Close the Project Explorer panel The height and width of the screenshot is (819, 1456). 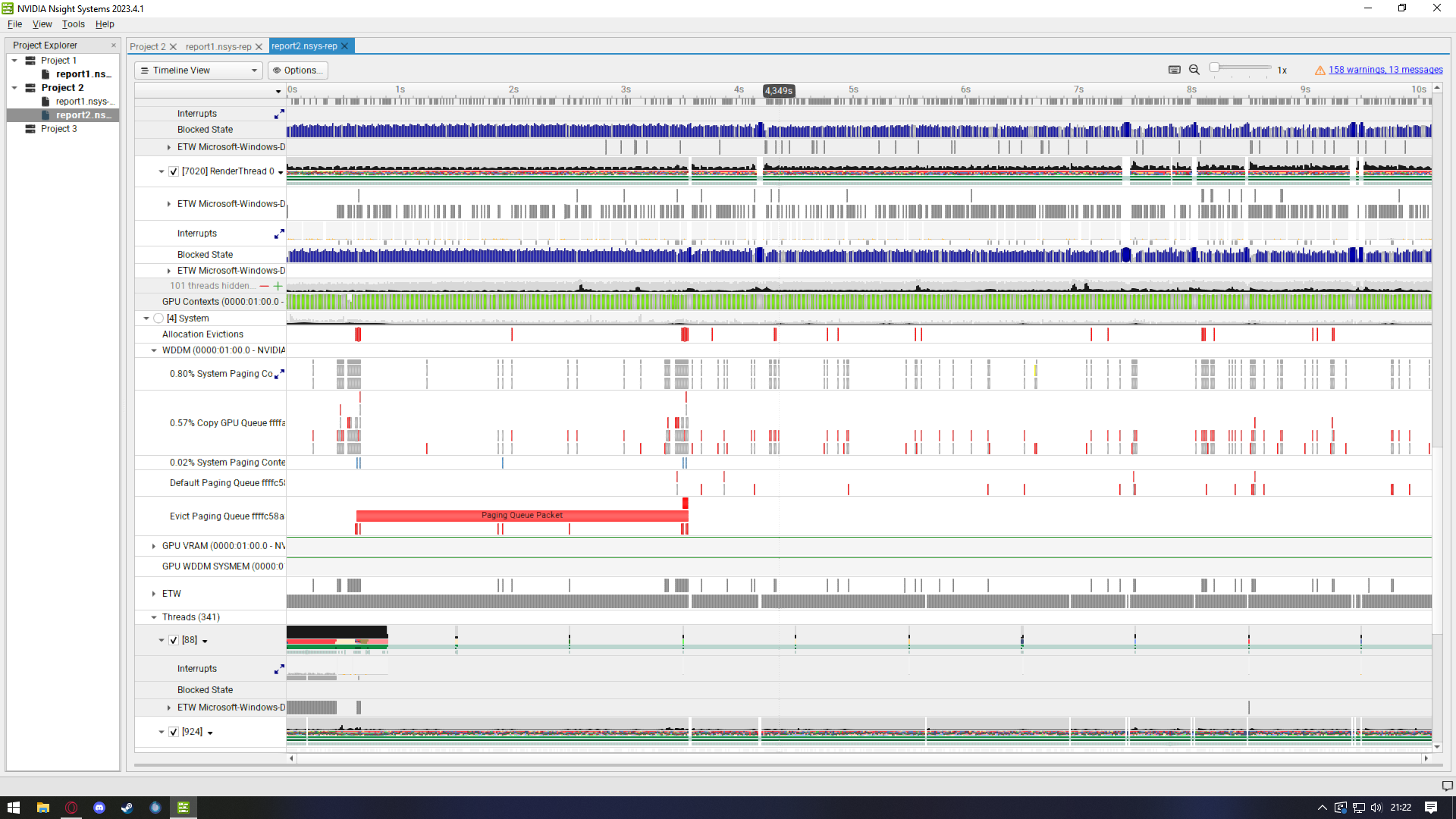114,45
